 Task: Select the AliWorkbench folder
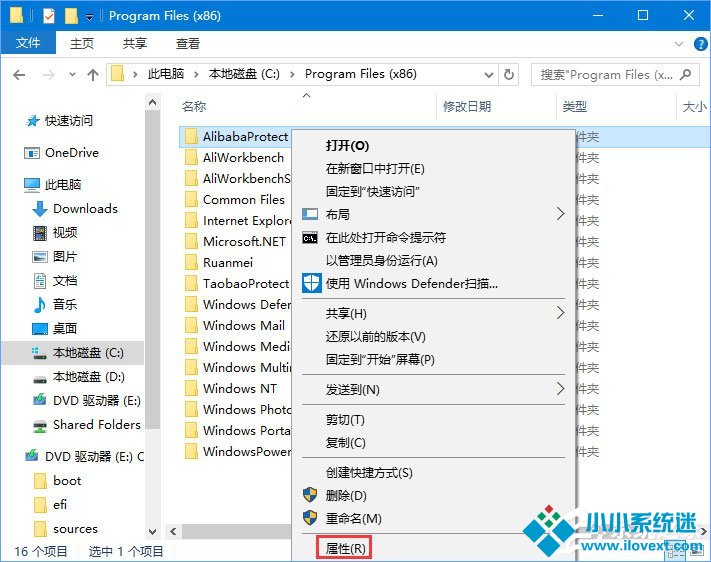coord(243,157)
